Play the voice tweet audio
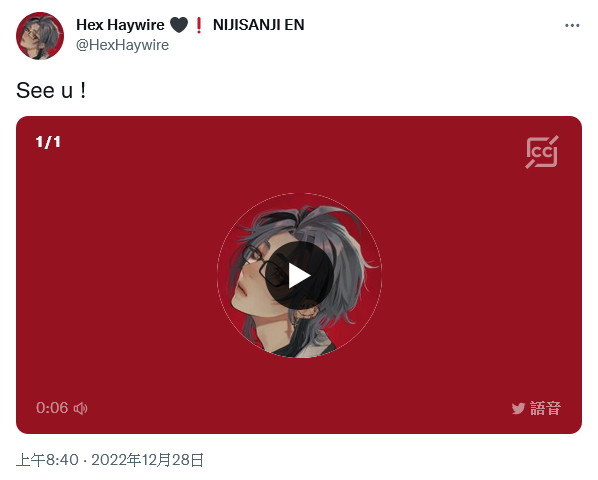This screenshot has height=480, width=598. click(299, 275)
